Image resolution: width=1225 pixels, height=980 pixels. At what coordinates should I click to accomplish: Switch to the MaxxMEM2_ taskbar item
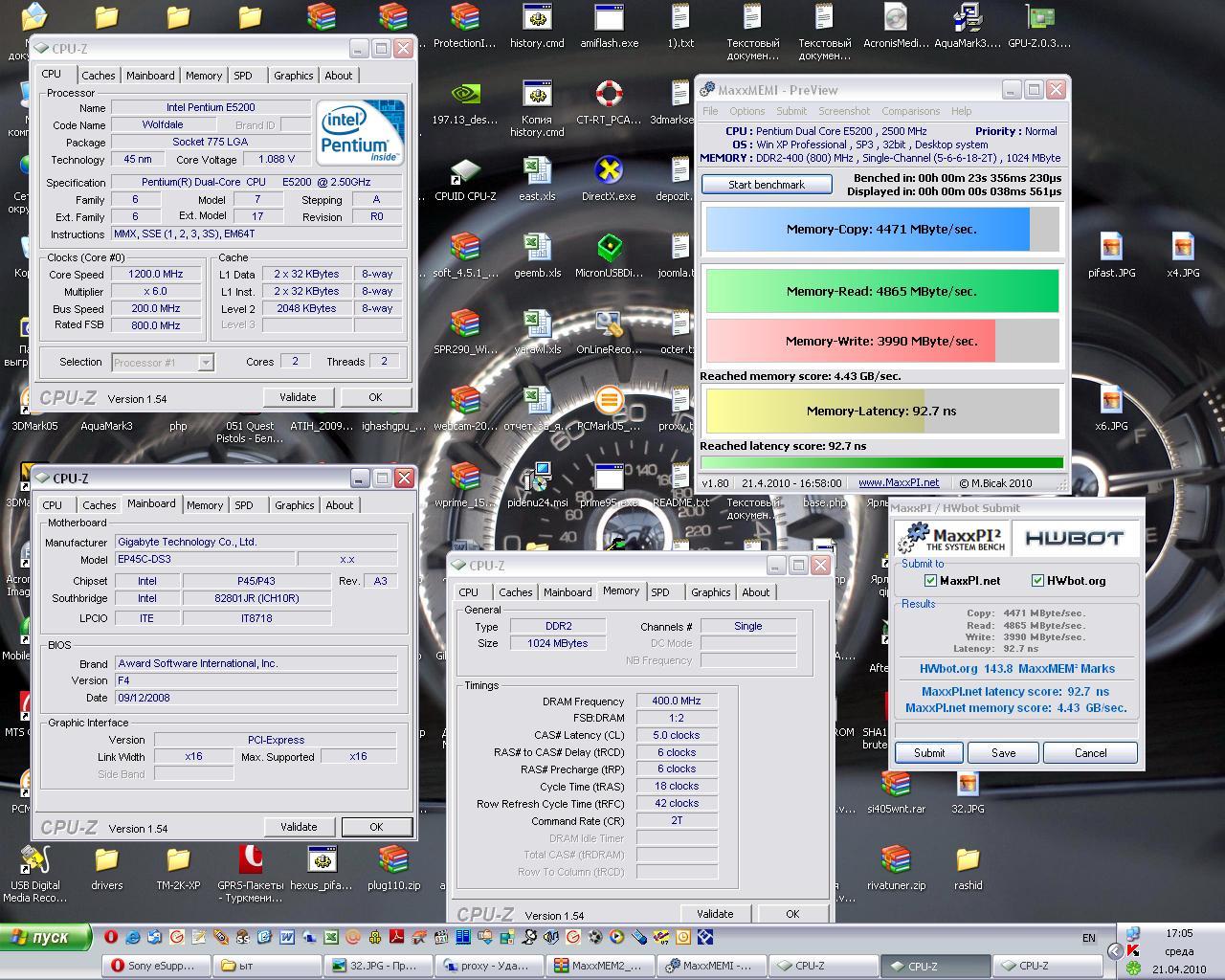pos(602,966)
